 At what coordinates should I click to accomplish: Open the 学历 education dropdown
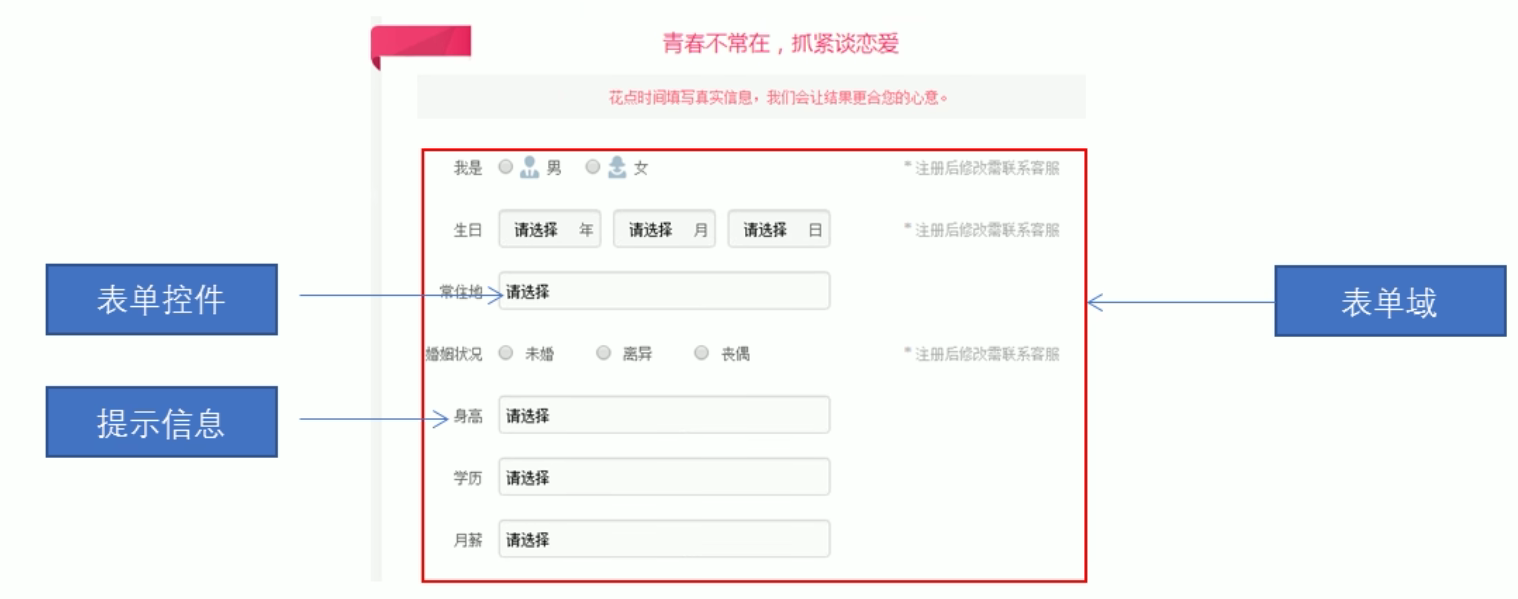coord(664,477)
